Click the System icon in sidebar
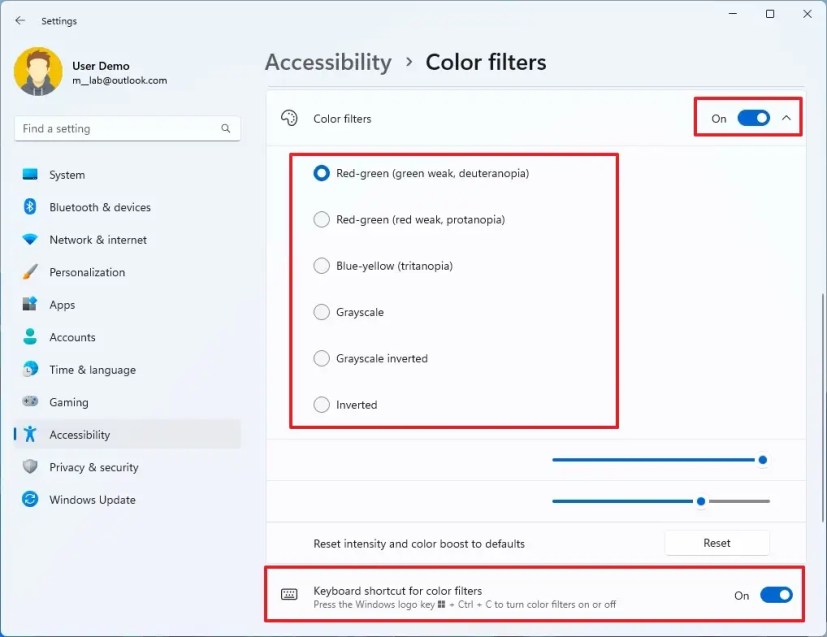This screenshot has height=637, width=827. coord(30,175)
